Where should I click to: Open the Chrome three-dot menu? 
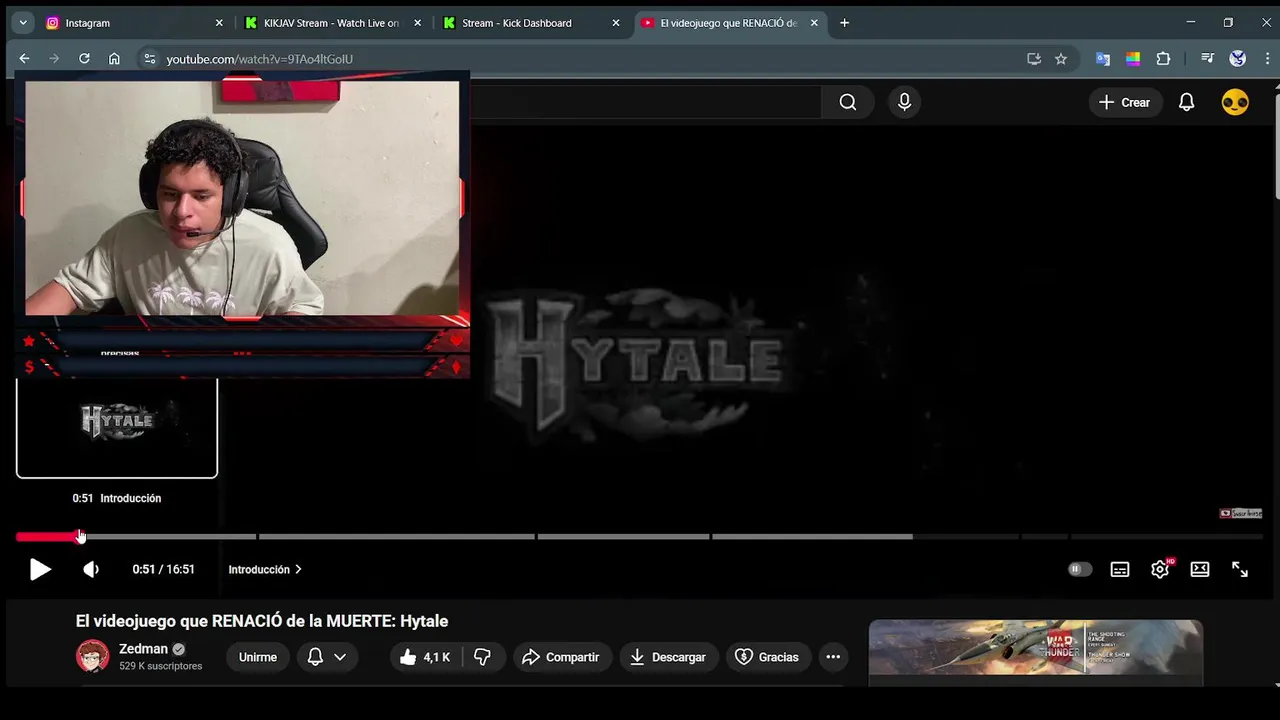[1266, 59]
